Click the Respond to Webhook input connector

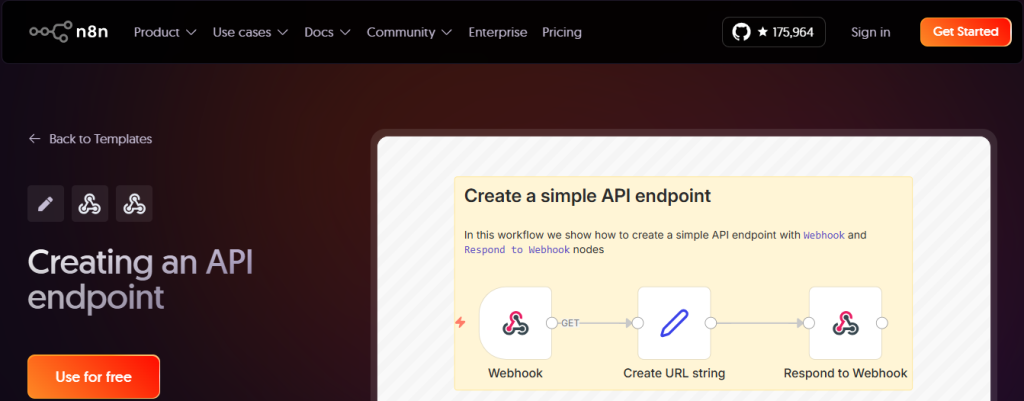coord(809,323)
